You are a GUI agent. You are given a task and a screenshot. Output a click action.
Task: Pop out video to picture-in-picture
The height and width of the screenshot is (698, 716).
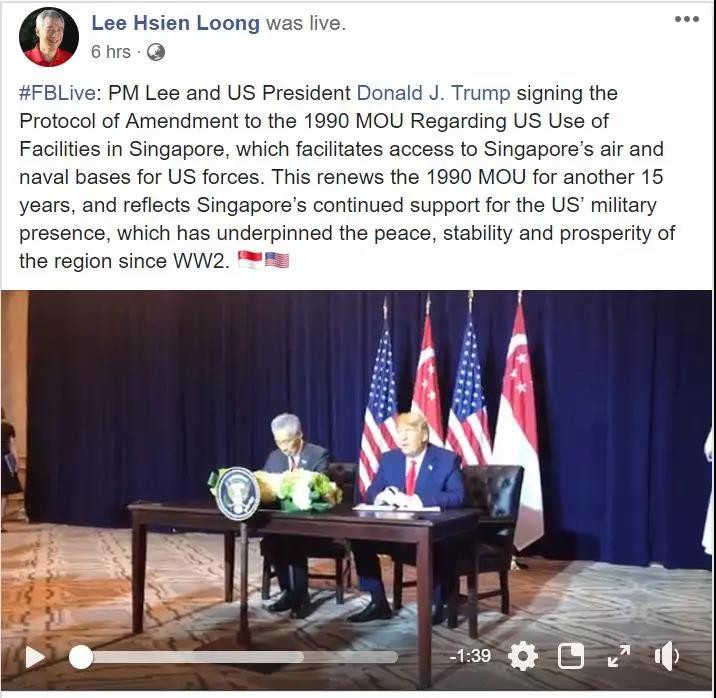pyautogui.click(x=571, y=656)
